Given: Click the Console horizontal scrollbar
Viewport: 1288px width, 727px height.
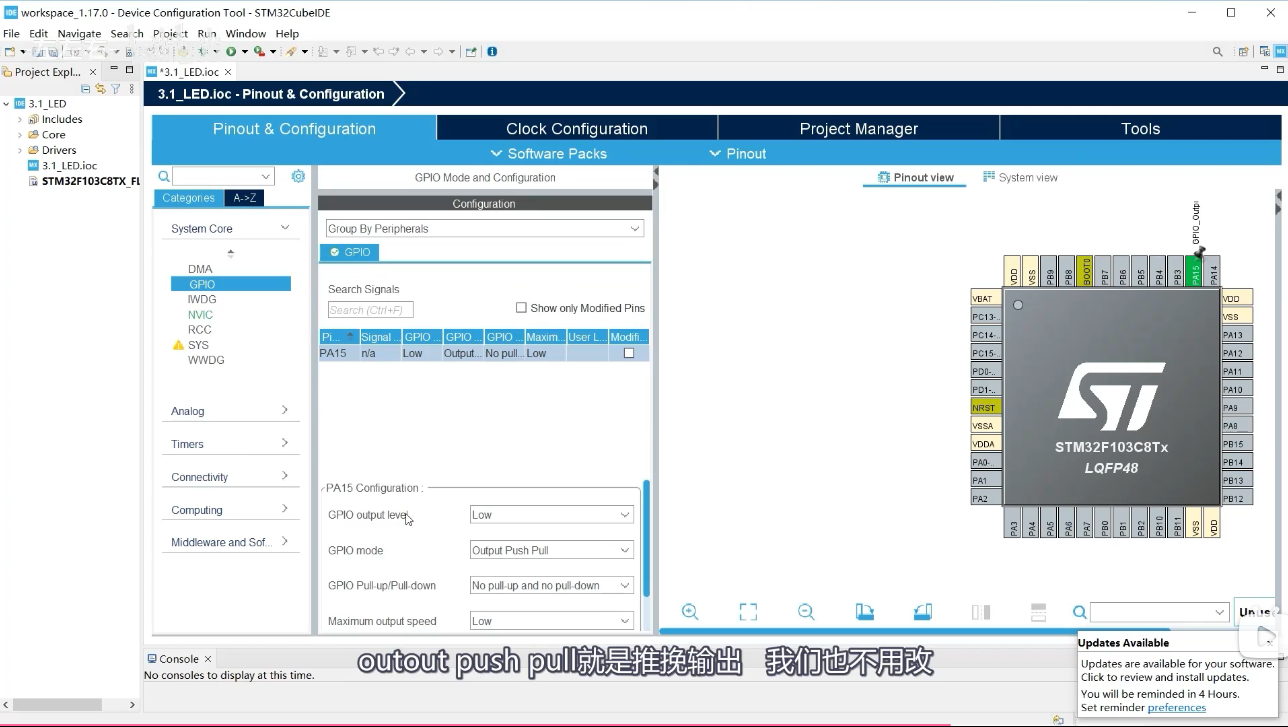Looking at the screenshot, I should point(70,705).
